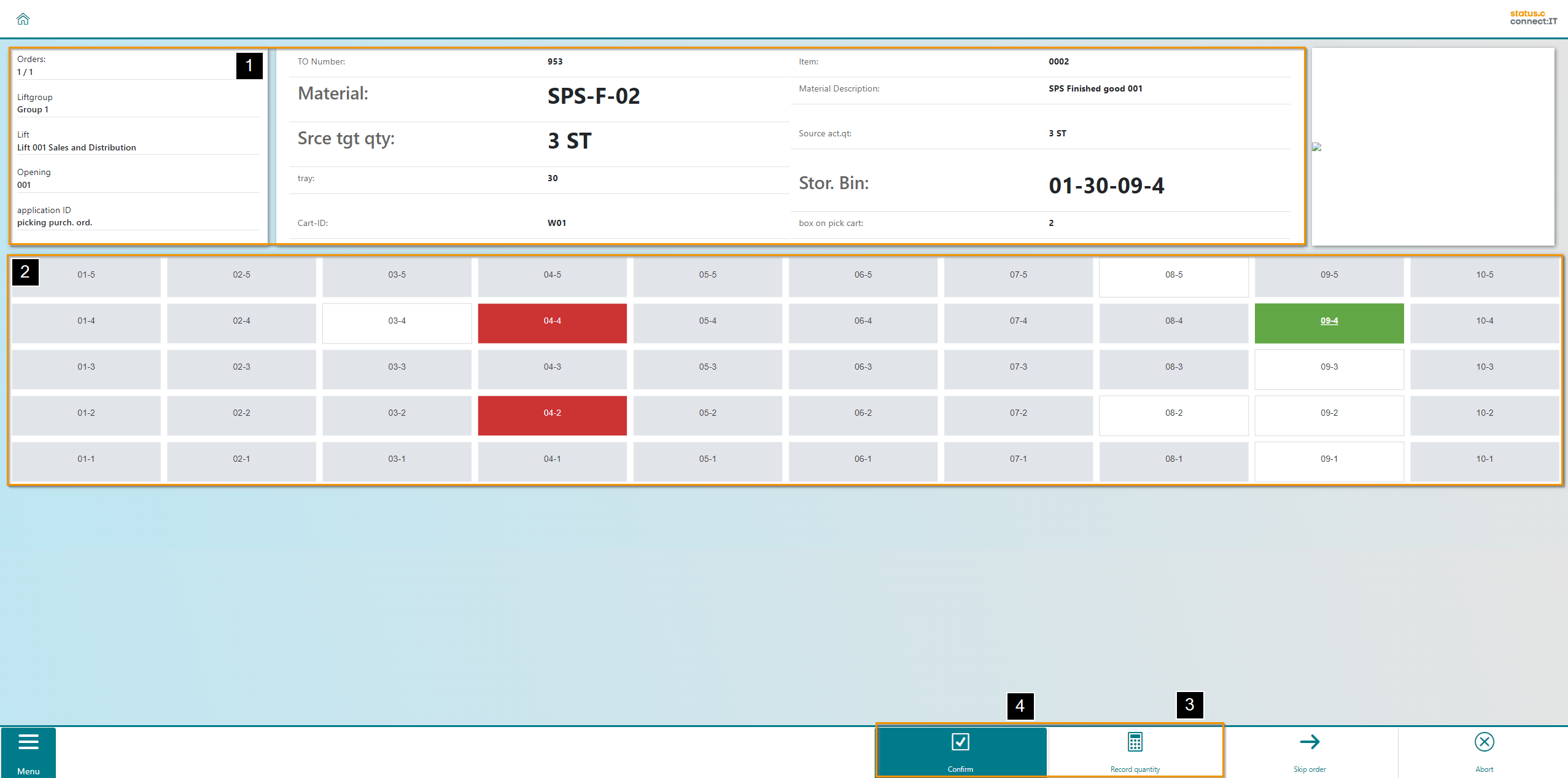Screen dimensions: 1568x778
Task: Click tray cell 09-1
Action: coord(1329,459)
